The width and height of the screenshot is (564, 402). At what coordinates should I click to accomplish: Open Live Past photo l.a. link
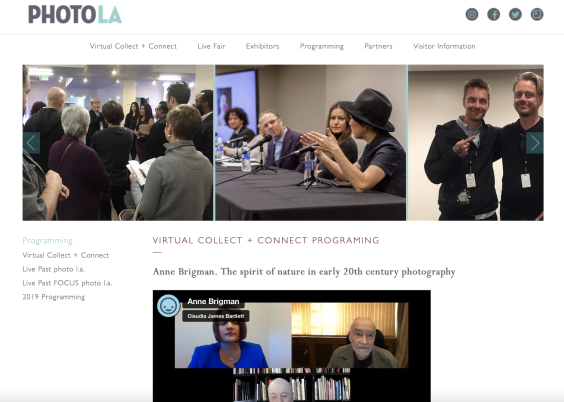click(x=54, y=269)
